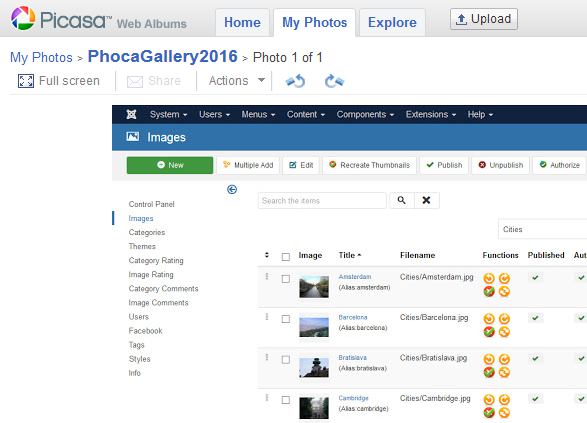Screen dimensions: 587x423
Task: Select Images in the sidebar
Action: click(141, 218)
